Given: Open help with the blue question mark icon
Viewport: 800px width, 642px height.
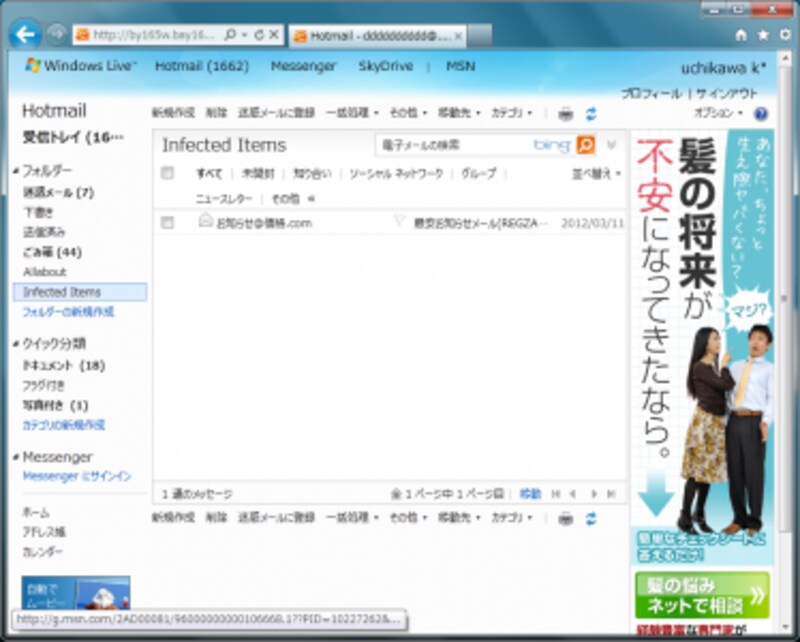Looking at the screenshot, I should click(761, 114).
